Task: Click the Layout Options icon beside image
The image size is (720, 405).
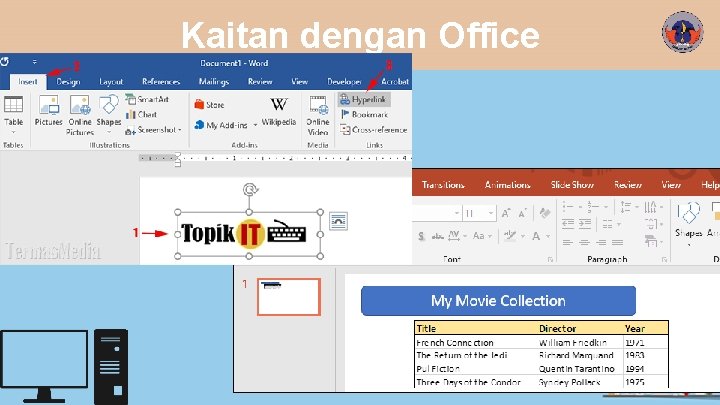Action: (x=338, y=221)
